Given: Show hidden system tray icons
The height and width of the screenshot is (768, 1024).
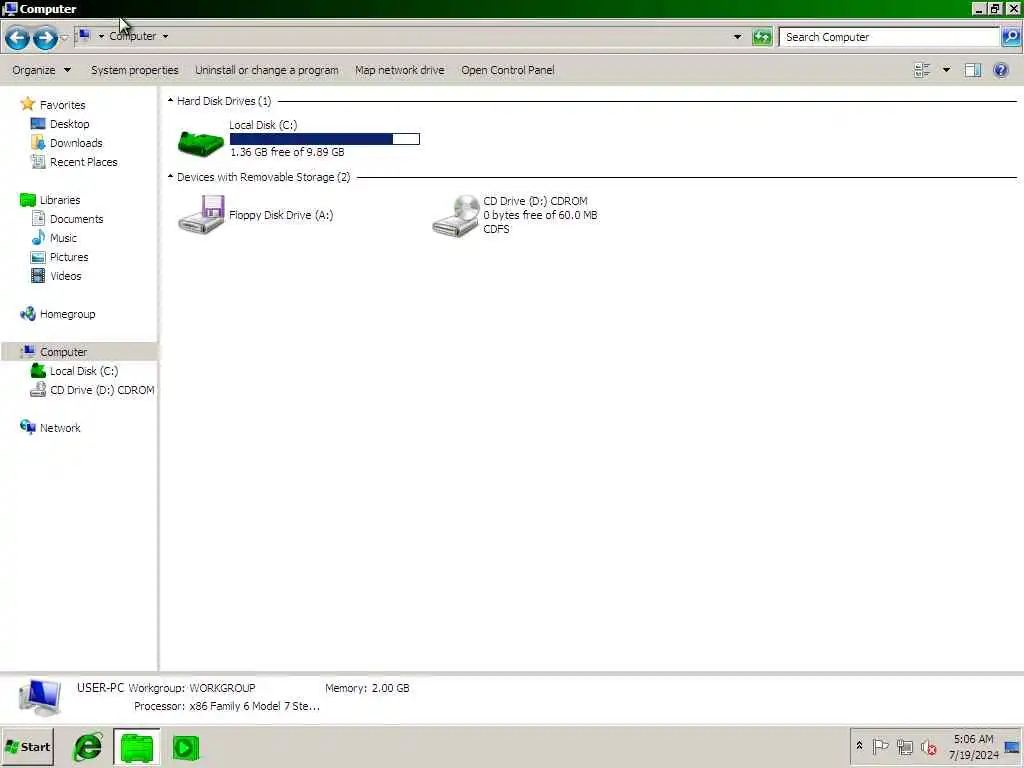Looking at the screenshot, I should click(859, 746).
